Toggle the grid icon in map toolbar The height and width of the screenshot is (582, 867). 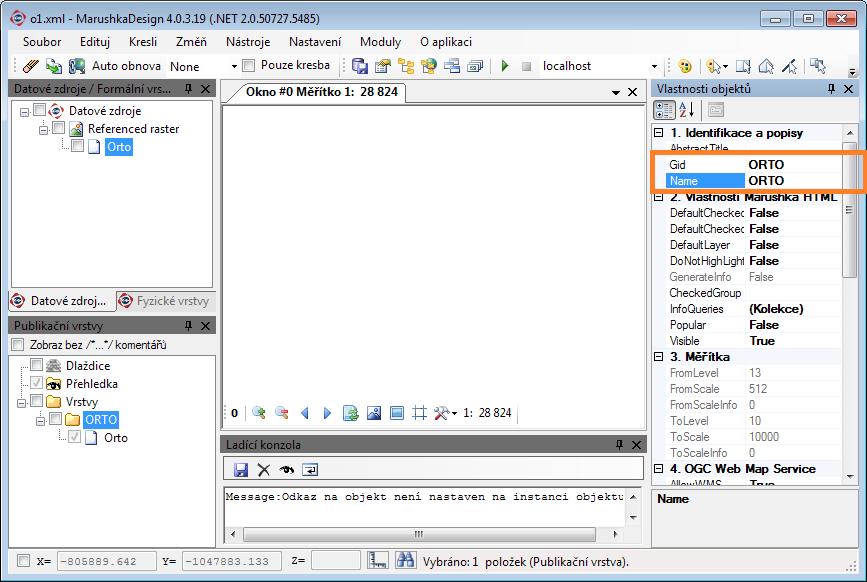[x=420, y=413]
